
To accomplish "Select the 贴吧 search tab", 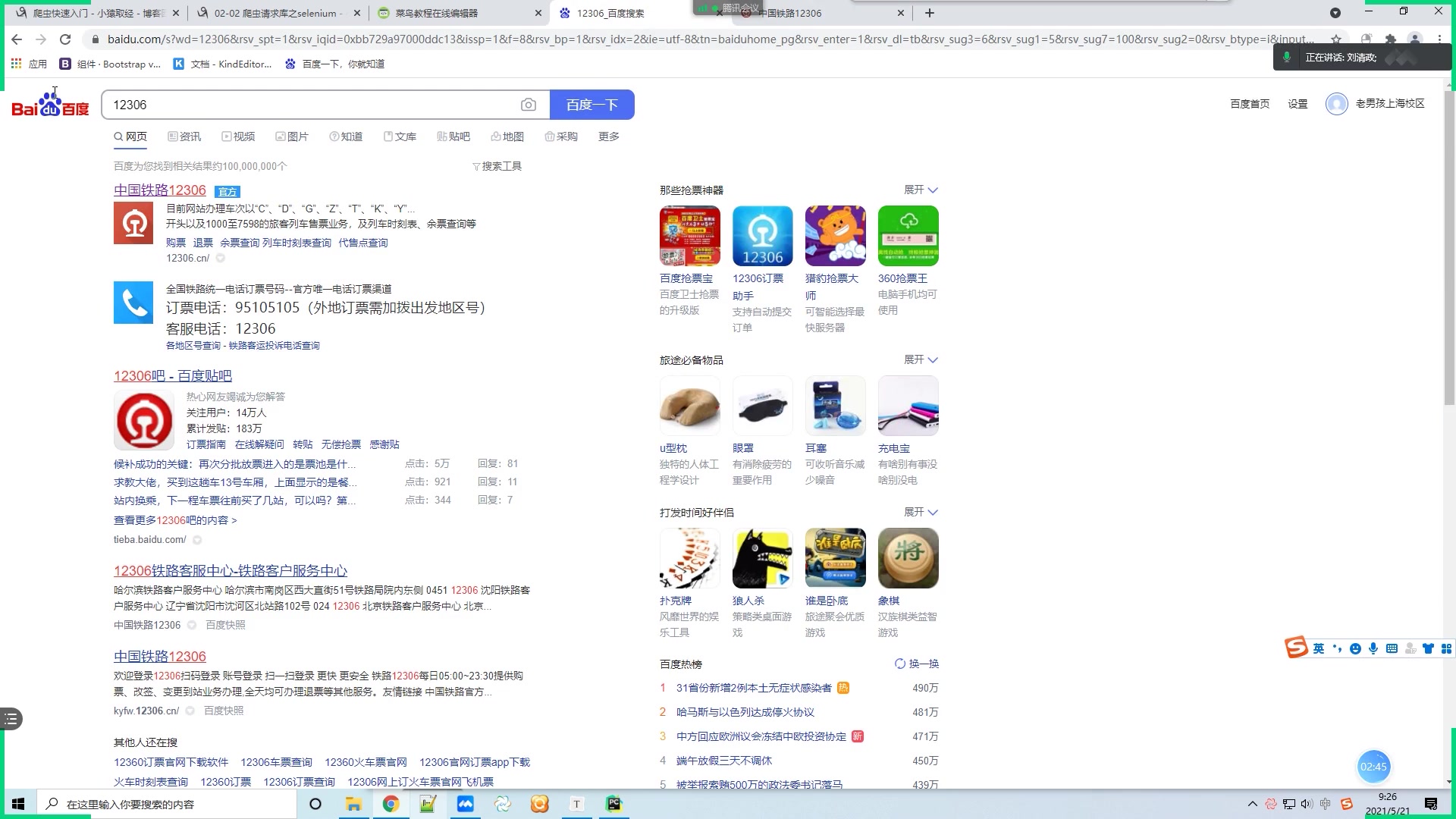I will point(453,136).
